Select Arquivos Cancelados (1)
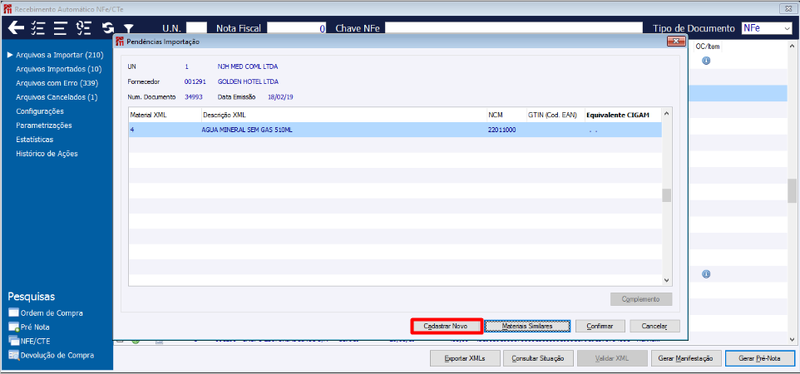The image size is (800, 374). click(56, 97)
